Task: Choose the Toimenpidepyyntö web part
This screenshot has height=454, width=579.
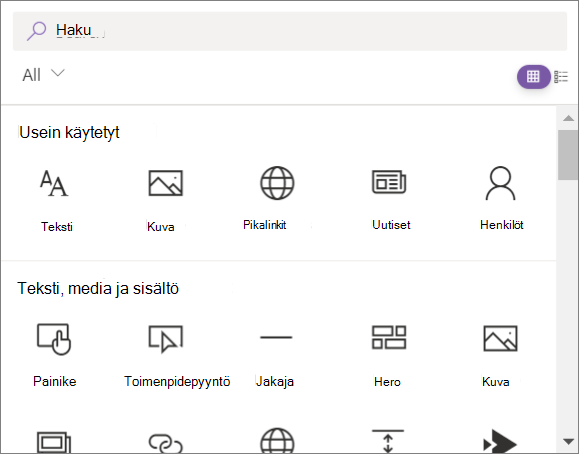Action: tap(165, 339)
